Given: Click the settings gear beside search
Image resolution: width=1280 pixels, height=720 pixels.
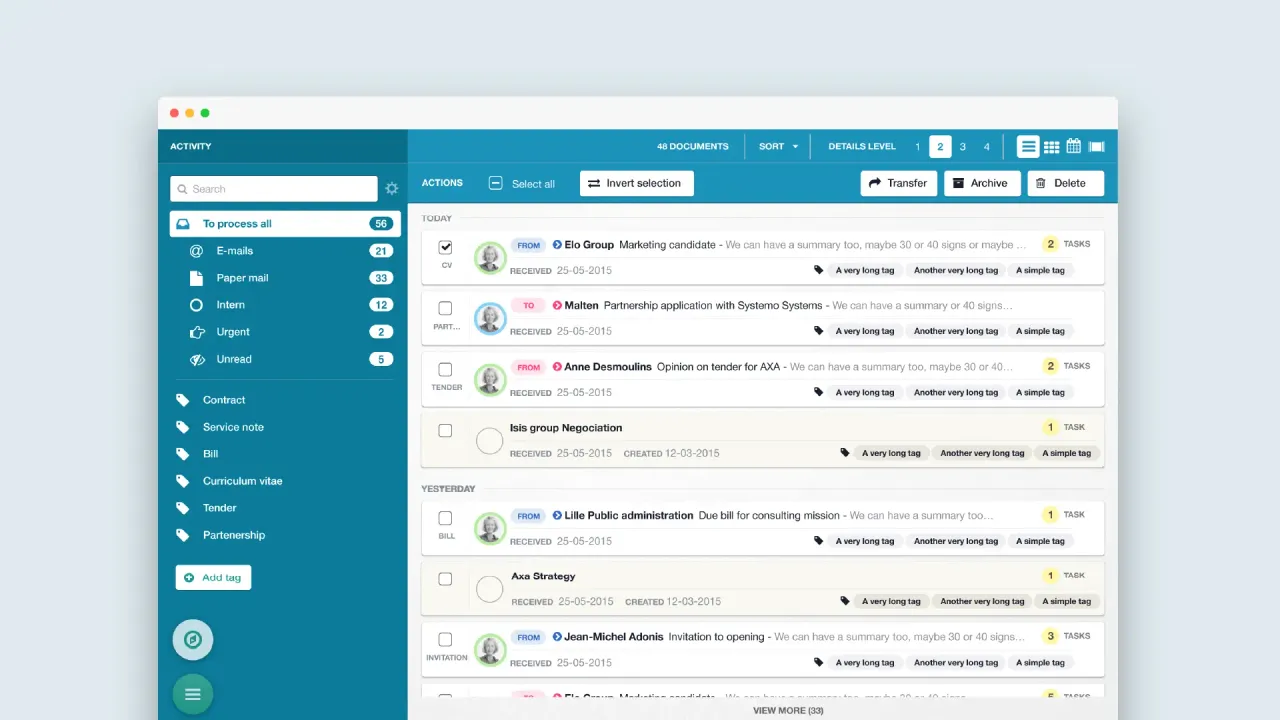Looking at the screenshot, I should (392, 189).
